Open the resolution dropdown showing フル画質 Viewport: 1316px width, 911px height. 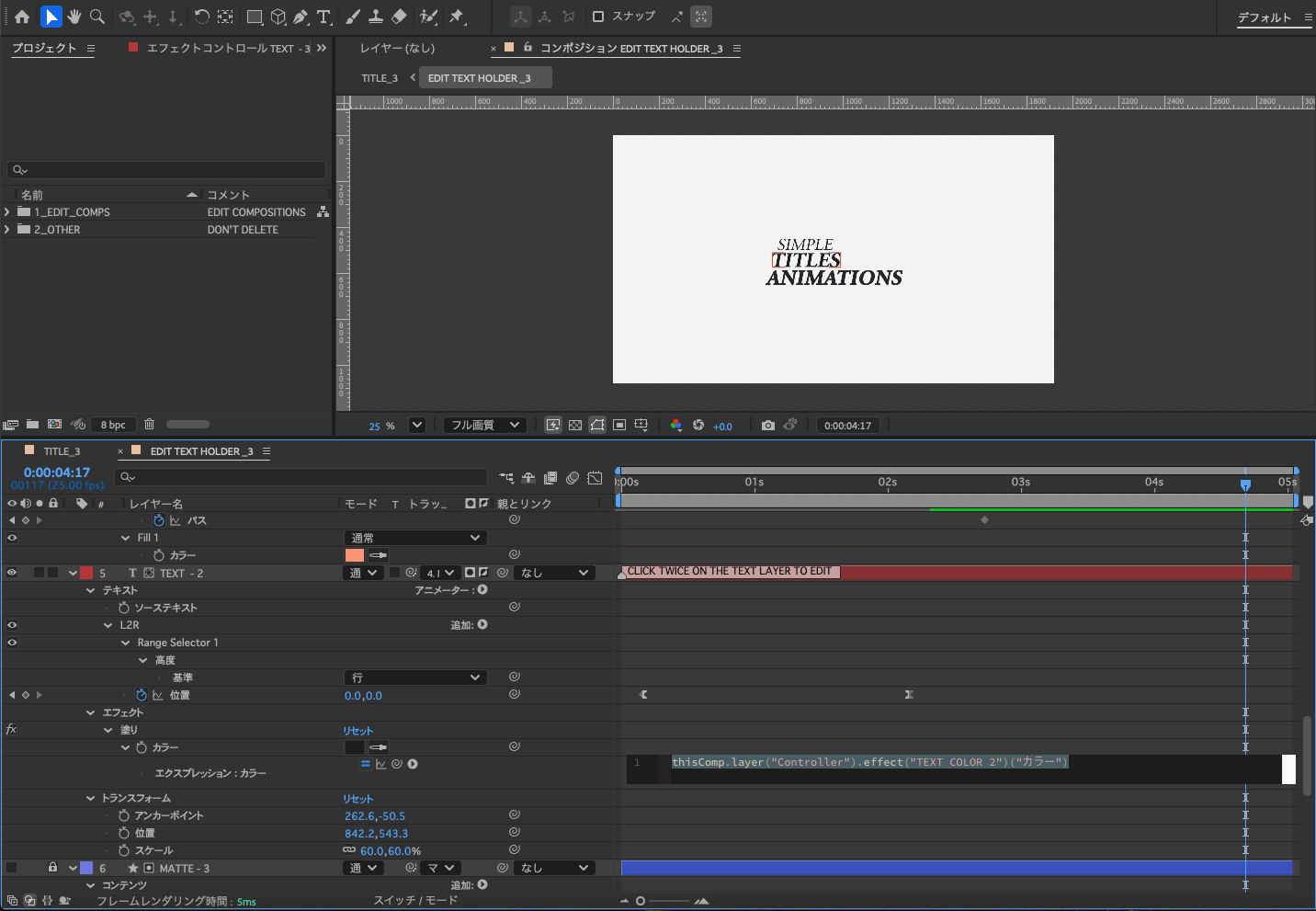[485, 426]
